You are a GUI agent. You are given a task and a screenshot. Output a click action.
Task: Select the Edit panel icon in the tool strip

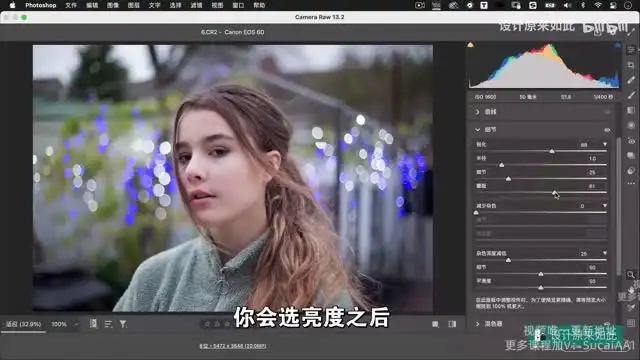pyautogui.click(x=631, y=50)
